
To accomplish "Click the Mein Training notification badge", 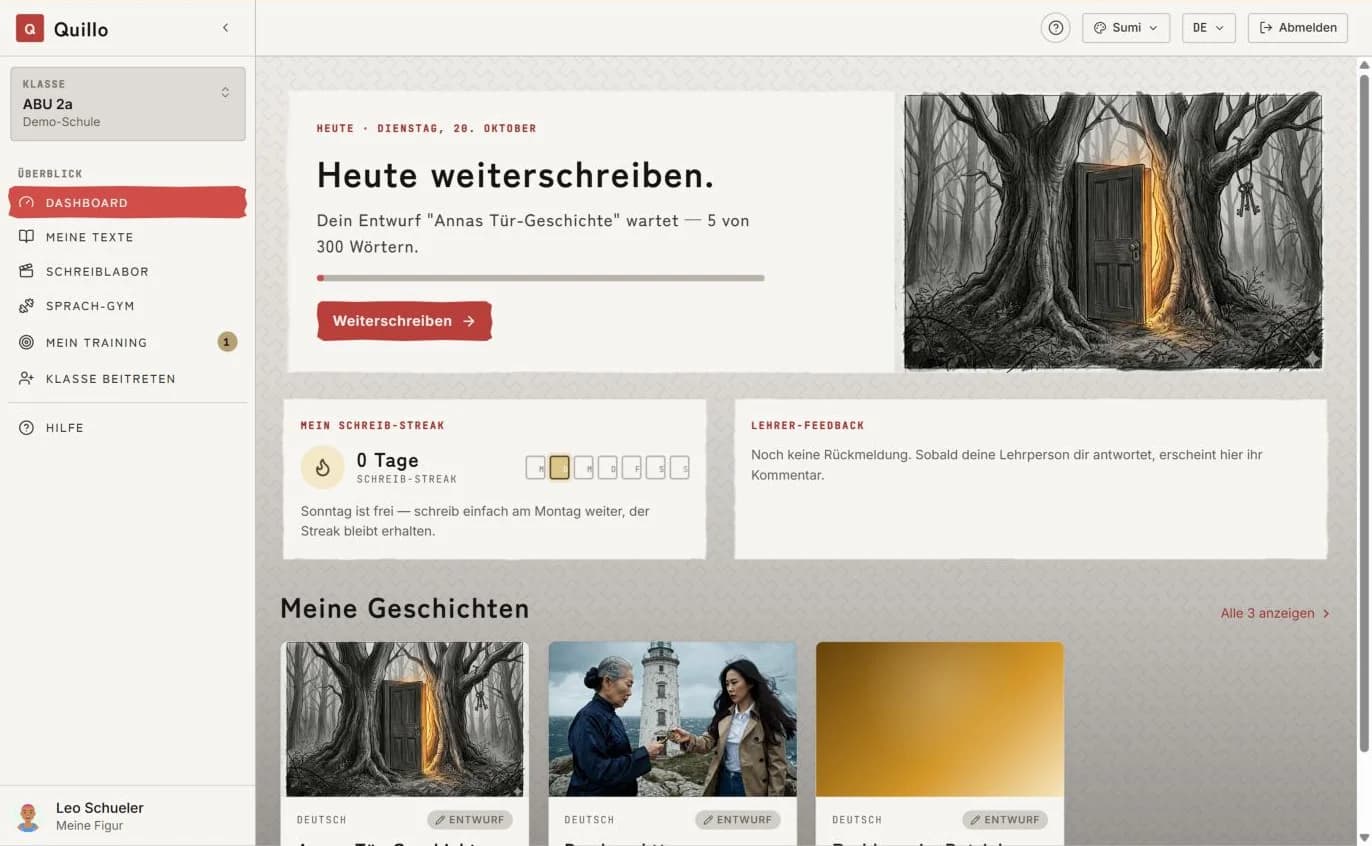I will 227,342.
